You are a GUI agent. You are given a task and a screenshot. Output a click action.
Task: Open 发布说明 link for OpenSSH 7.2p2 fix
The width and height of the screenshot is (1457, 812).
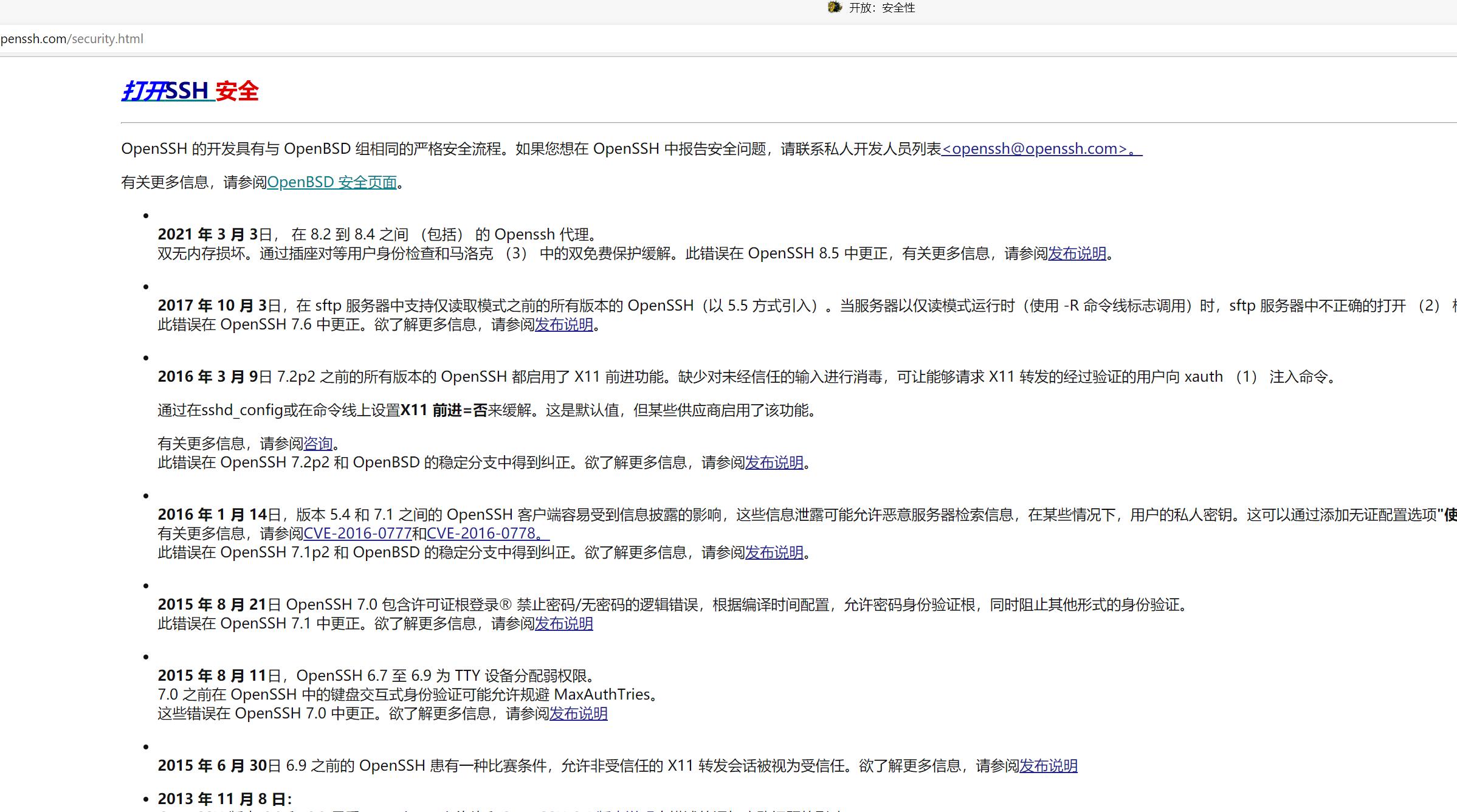point(774,463)
